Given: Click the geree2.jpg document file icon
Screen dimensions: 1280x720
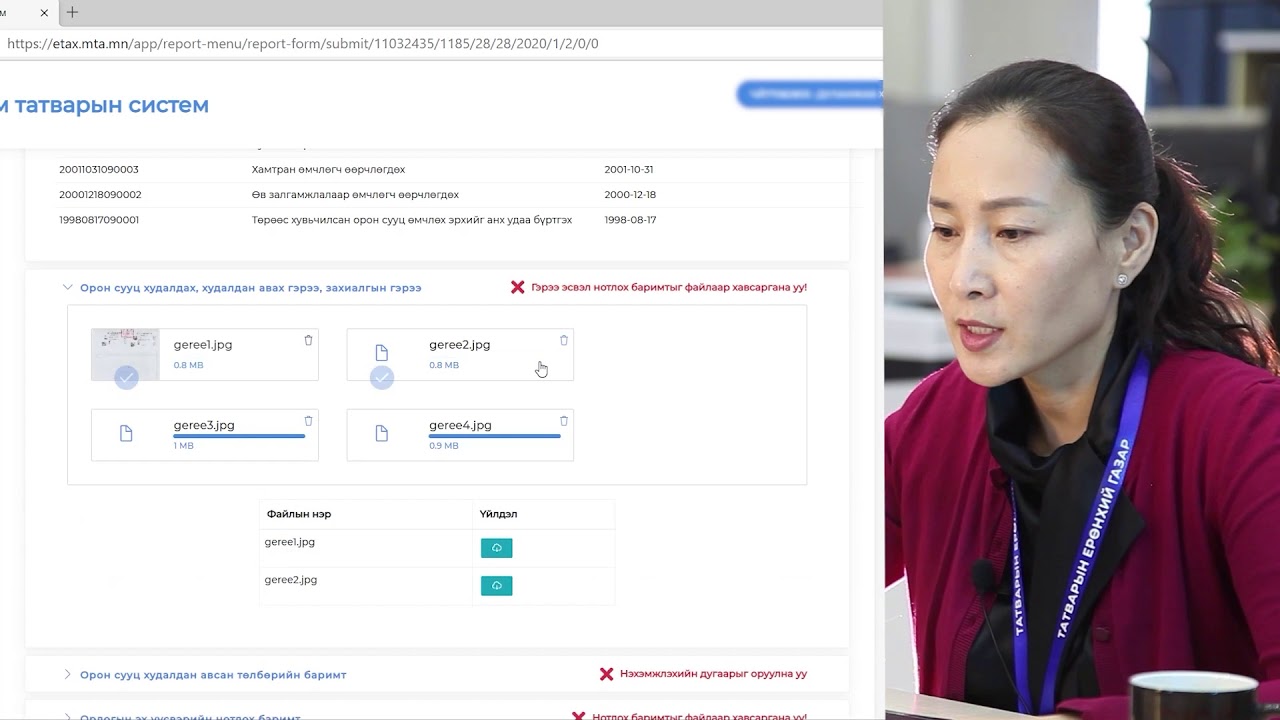Looking at the screenshot, I should pyautogui.click(x=381, y=353).
